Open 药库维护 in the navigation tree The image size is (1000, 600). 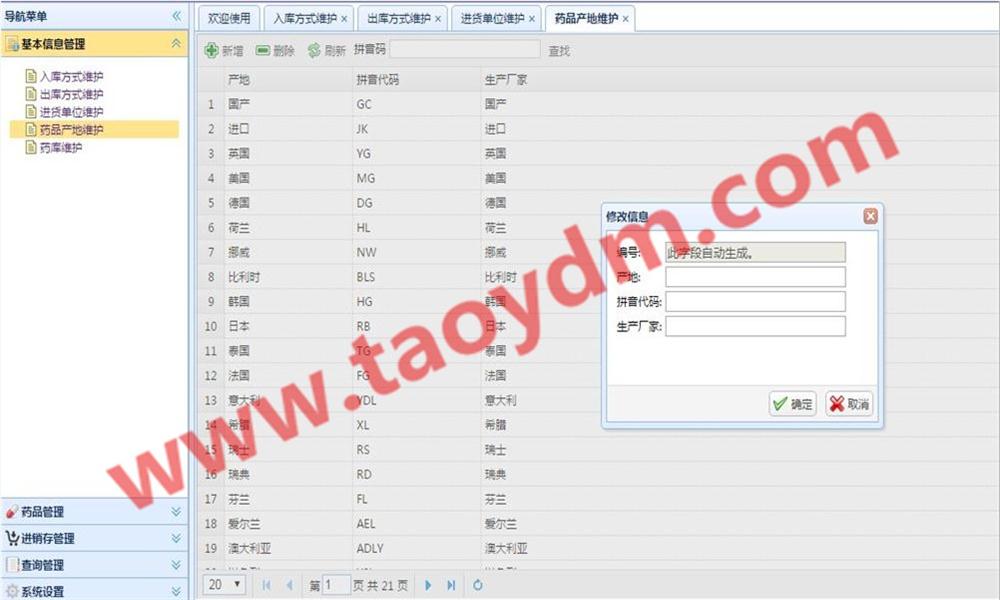click(x=61, y=148)
